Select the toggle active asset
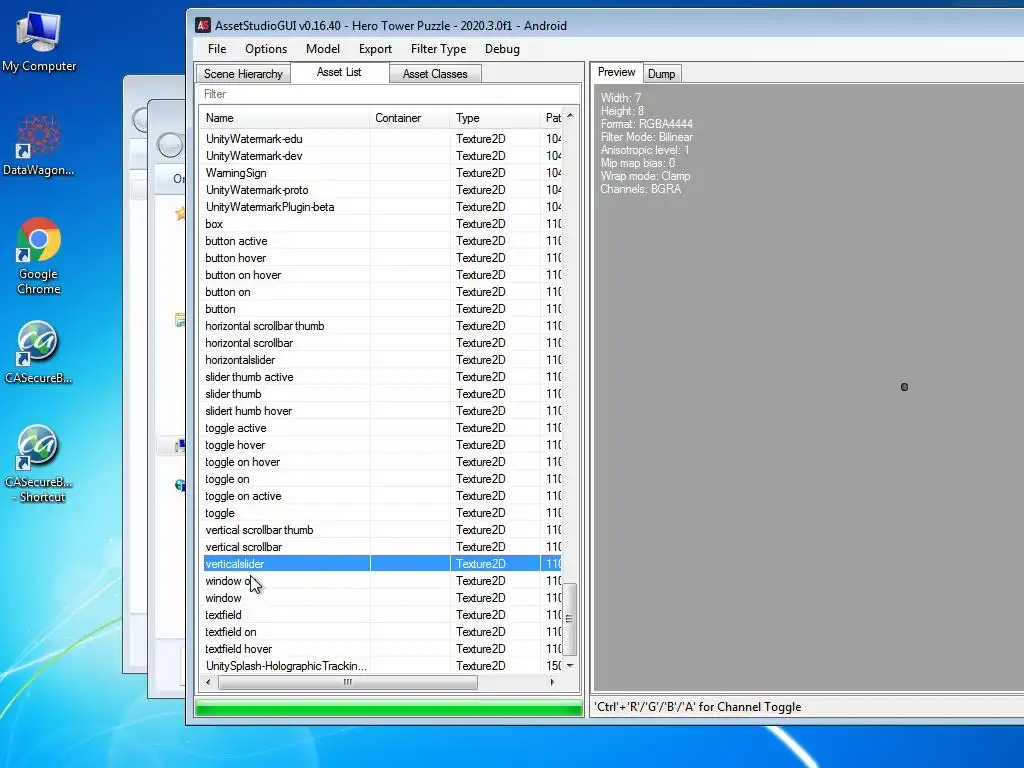The width and height of the screenshot is (1024, 768). point(382,427)
